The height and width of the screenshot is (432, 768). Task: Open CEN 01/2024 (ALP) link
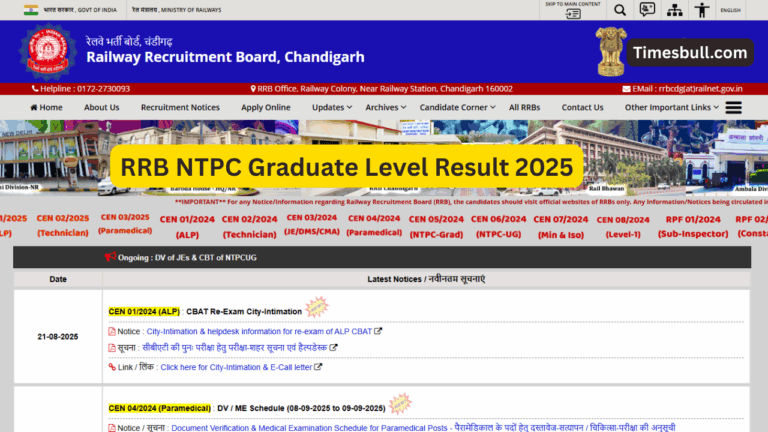point(187,227)
